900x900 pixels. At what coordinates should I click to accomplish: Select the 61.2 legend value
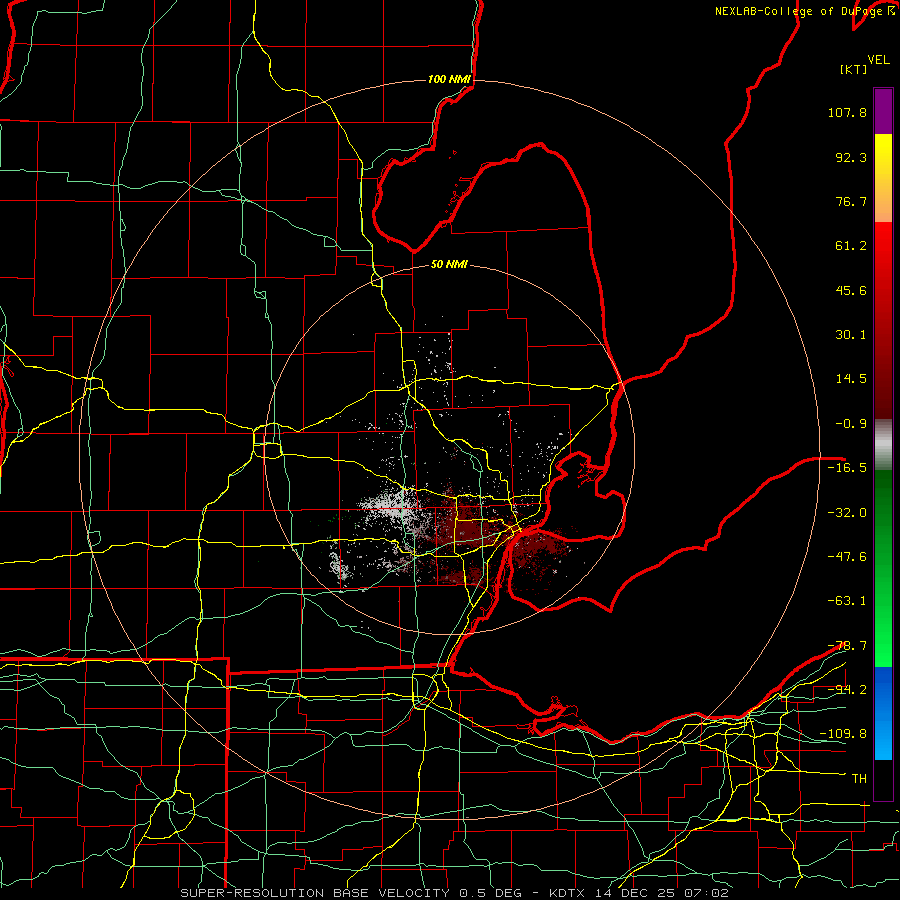pyautogui.click(x=851, y=246)
